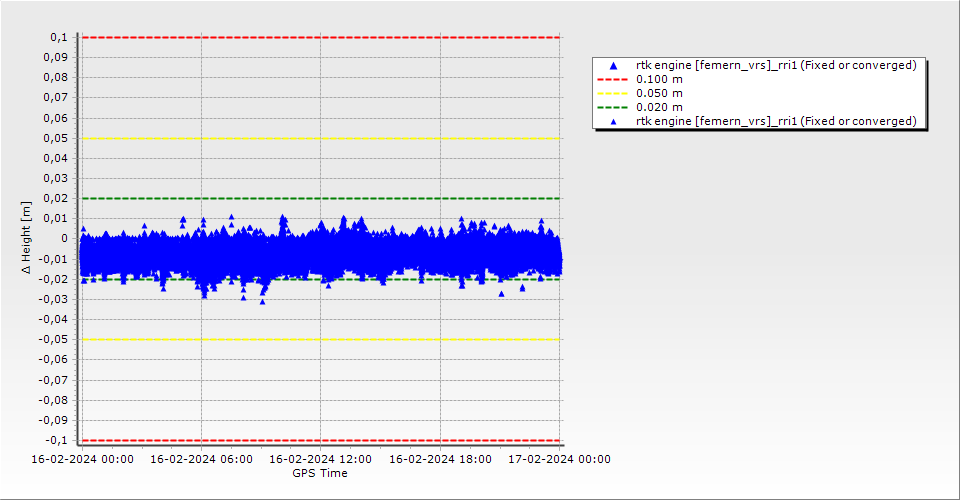Screen dimensions: 960x500
Task: Click the 16-02-2024 12:00 time tick label
Action: point(321,459)
